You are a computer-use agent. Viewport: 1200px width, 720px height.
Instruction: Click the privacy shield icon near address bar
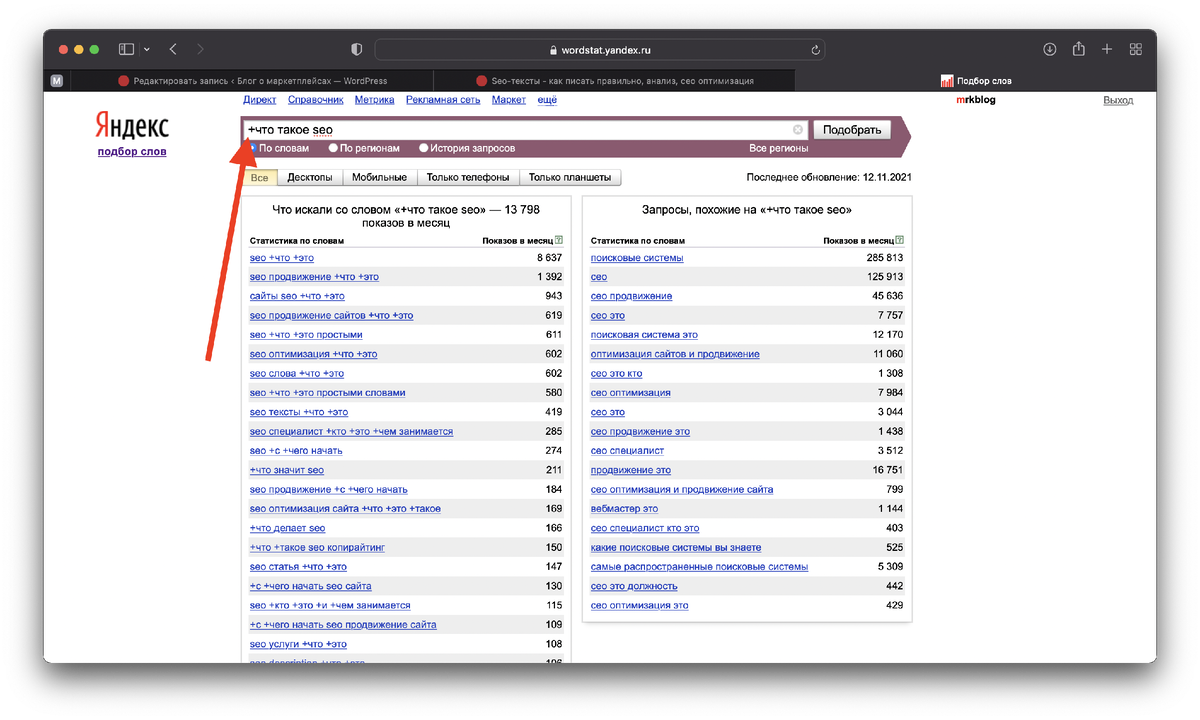pyautogui.click(x=356, y=48)
